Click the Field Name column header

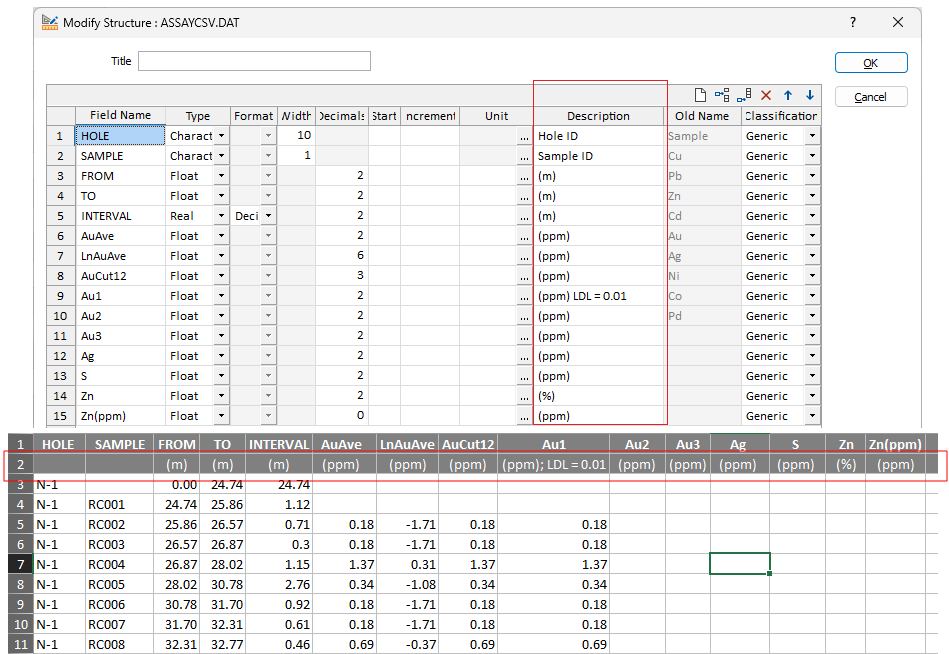pyautogui.click(x=120, y=116)
